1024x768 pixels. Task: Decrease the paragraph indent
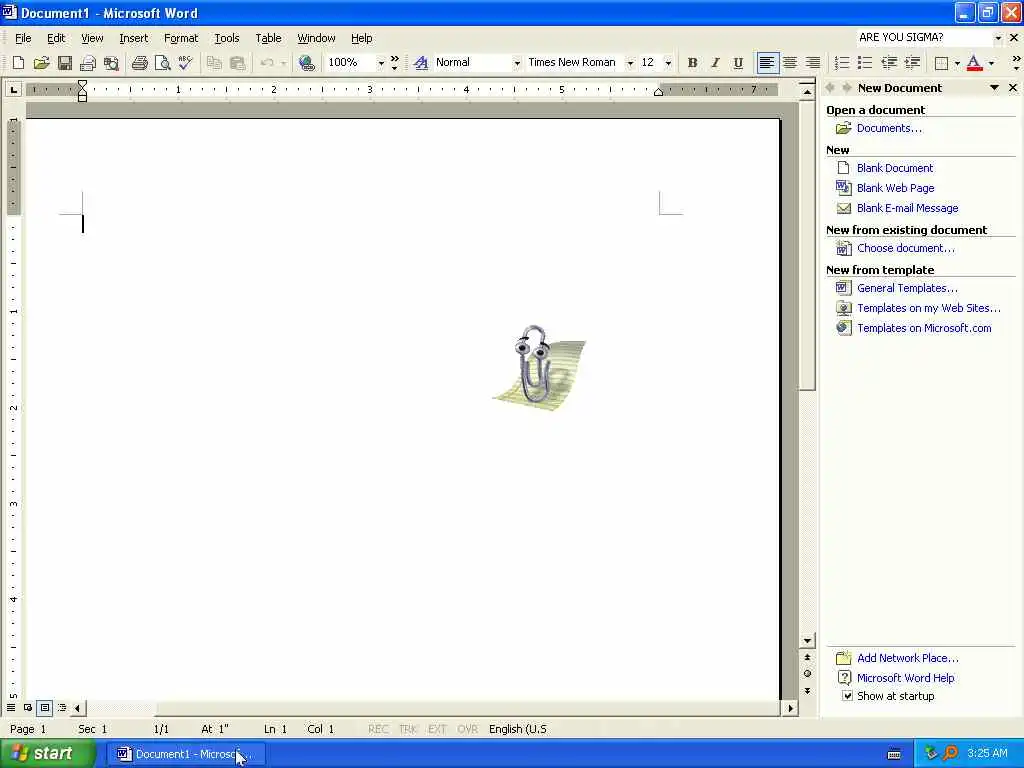coord(888,63)
